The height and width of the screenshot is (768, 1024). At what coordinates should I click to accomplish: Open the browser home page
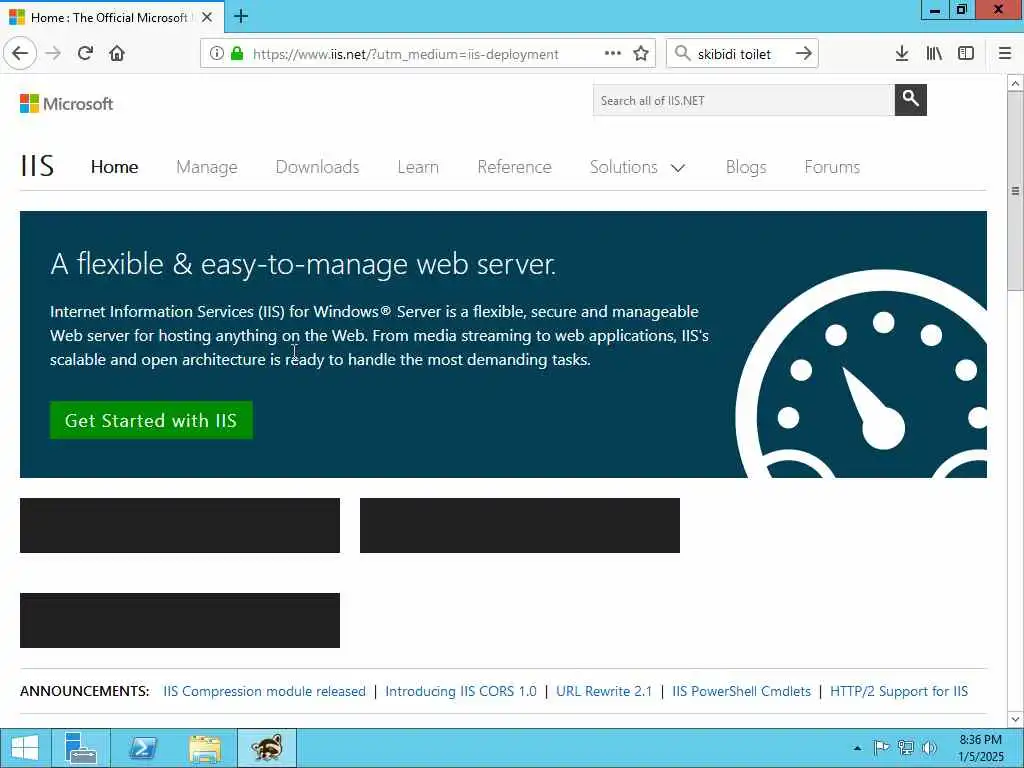[x=117, y=54]
